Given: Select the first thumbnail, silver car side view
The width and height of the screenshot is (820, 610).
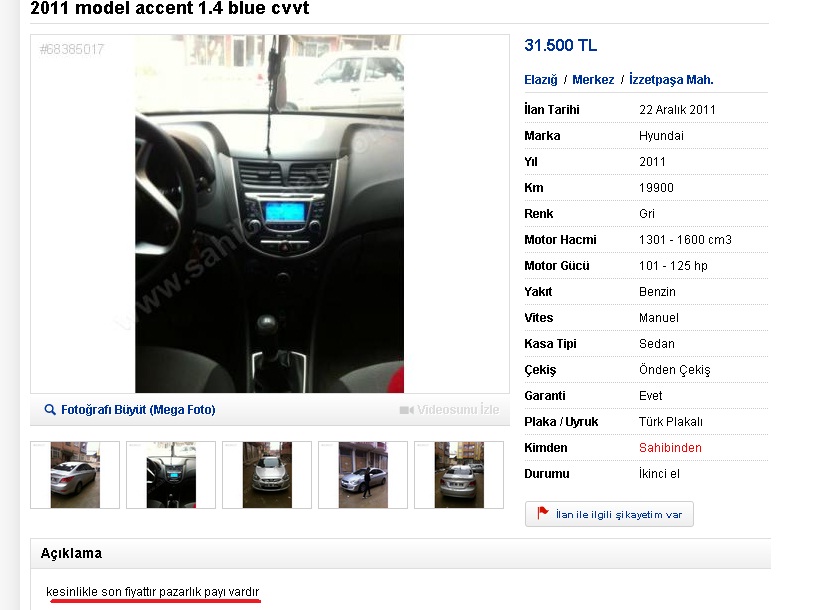Looking at the screenshot, I should 75,475.
